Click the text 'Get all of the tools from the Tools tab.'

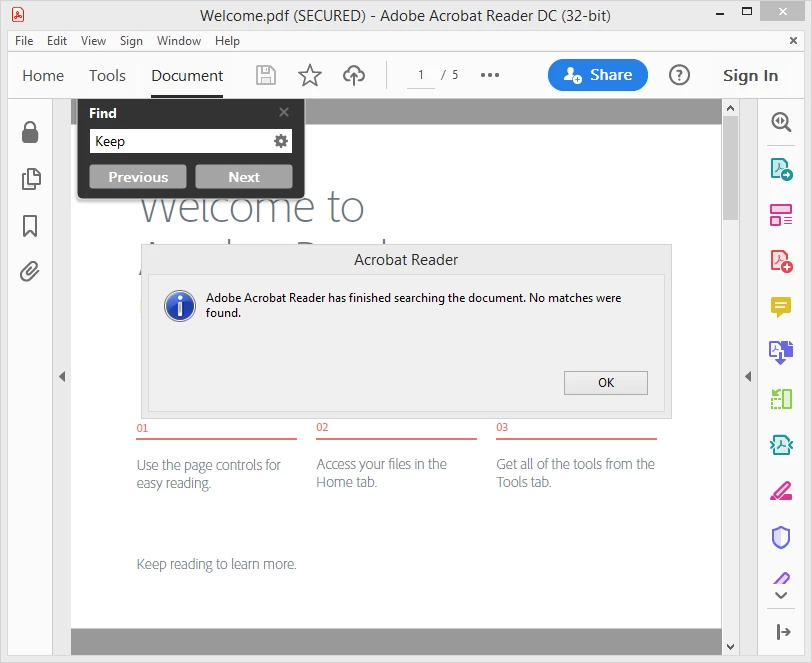[x=575, y=473]
